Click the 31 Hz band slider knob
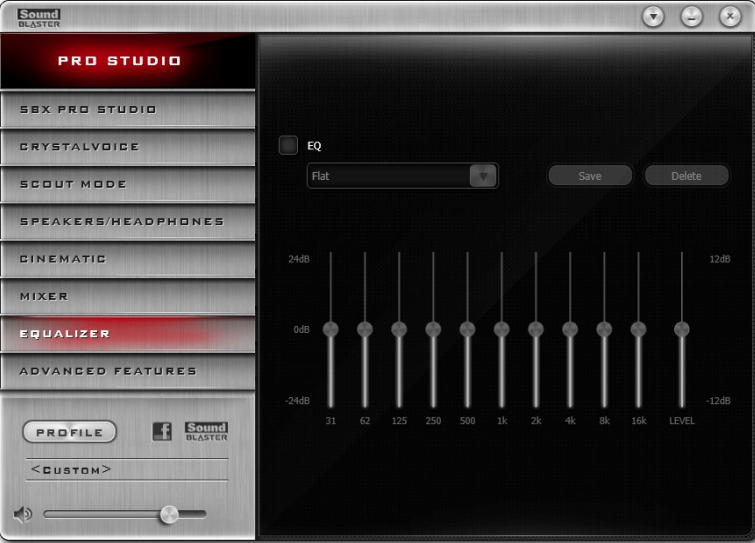This screenshot has width=755, height=543. pyautogui.click(x=330, y=329)
